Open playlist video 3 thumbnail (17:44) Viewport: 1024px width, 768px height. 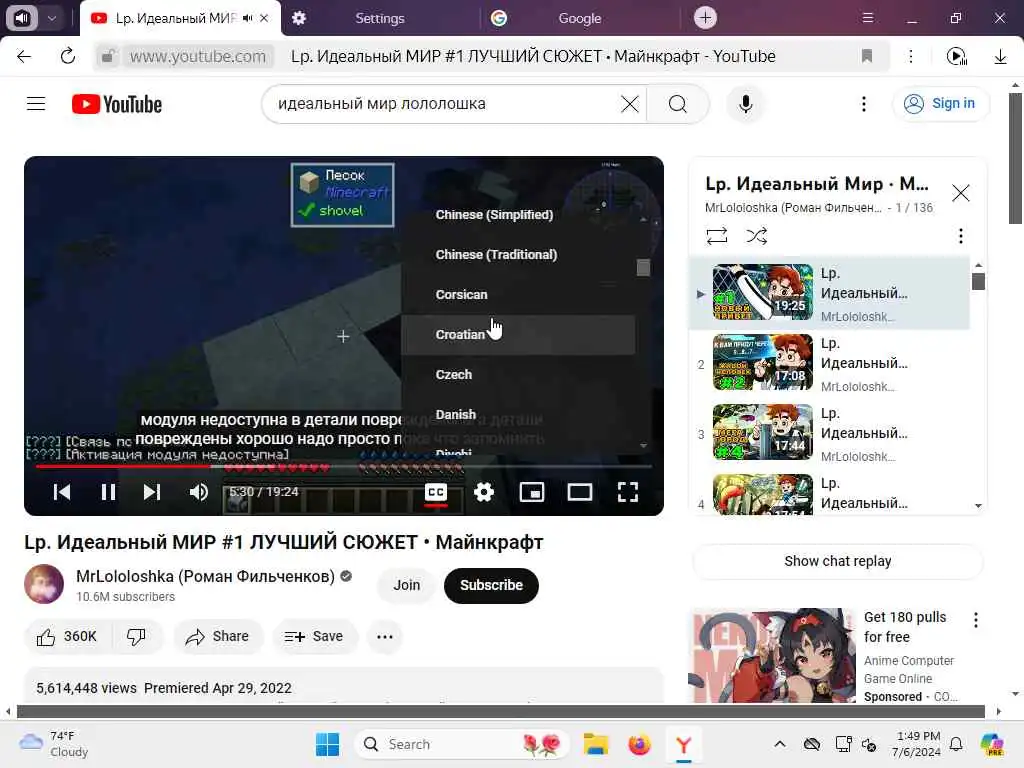(x=763, y=432)
